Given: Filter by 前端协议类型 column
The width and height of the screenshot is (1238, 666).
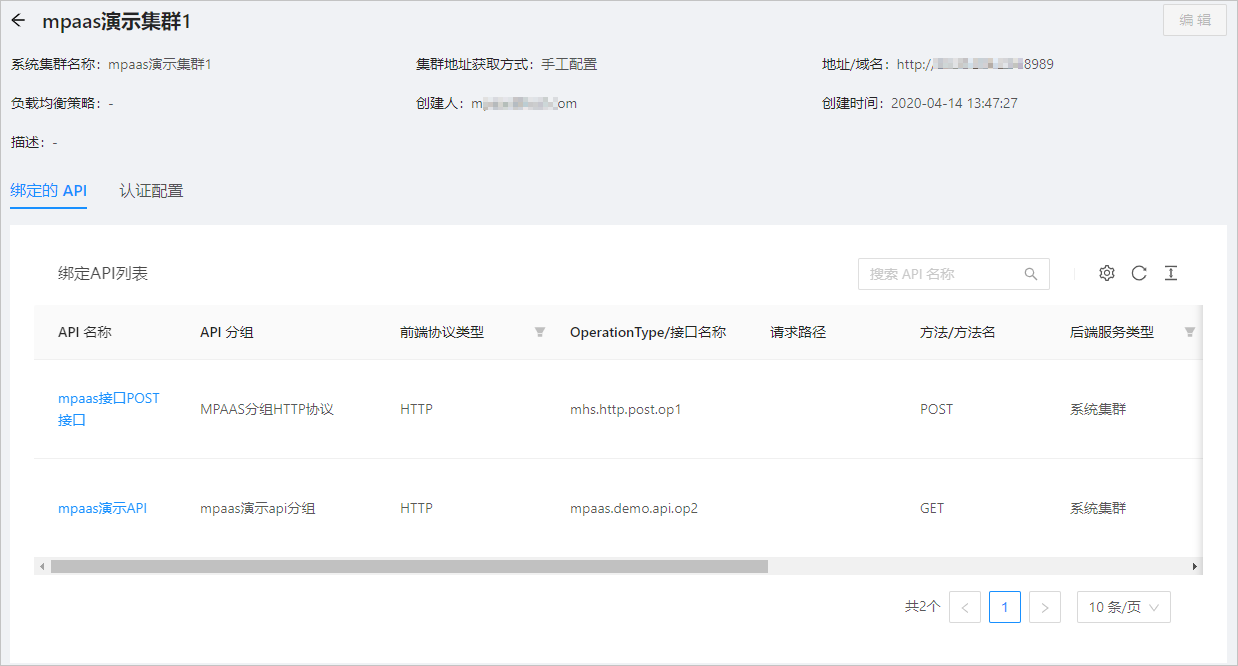Looking at the screenshot, I should pos(540,332).
